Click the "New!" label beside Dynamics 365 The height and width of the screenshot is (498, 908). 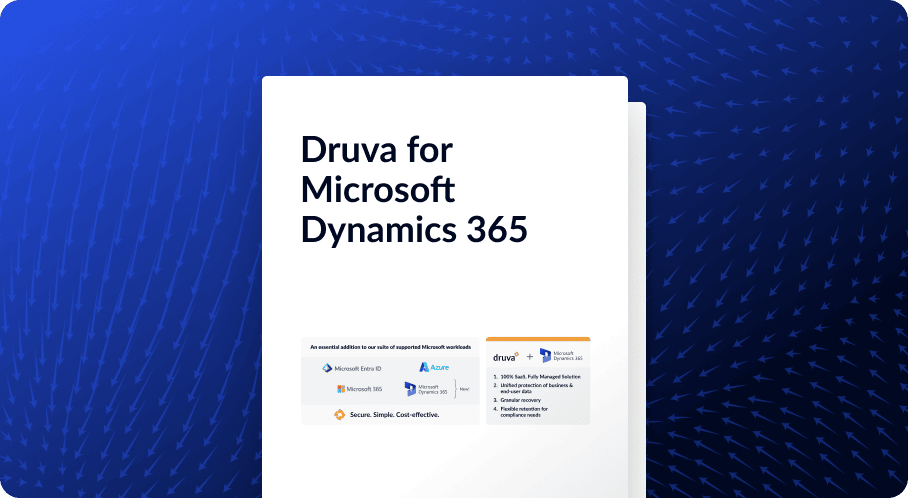coord(463,389)
